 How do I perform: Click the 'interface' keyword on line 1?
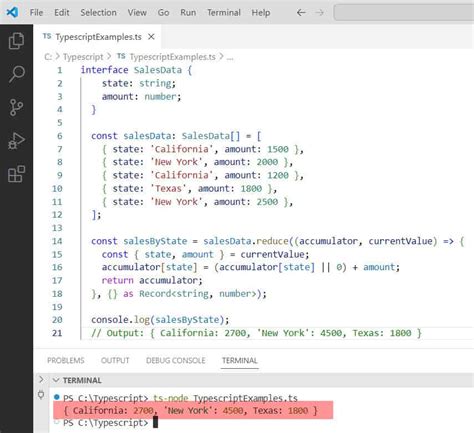(x=104, y=70)
